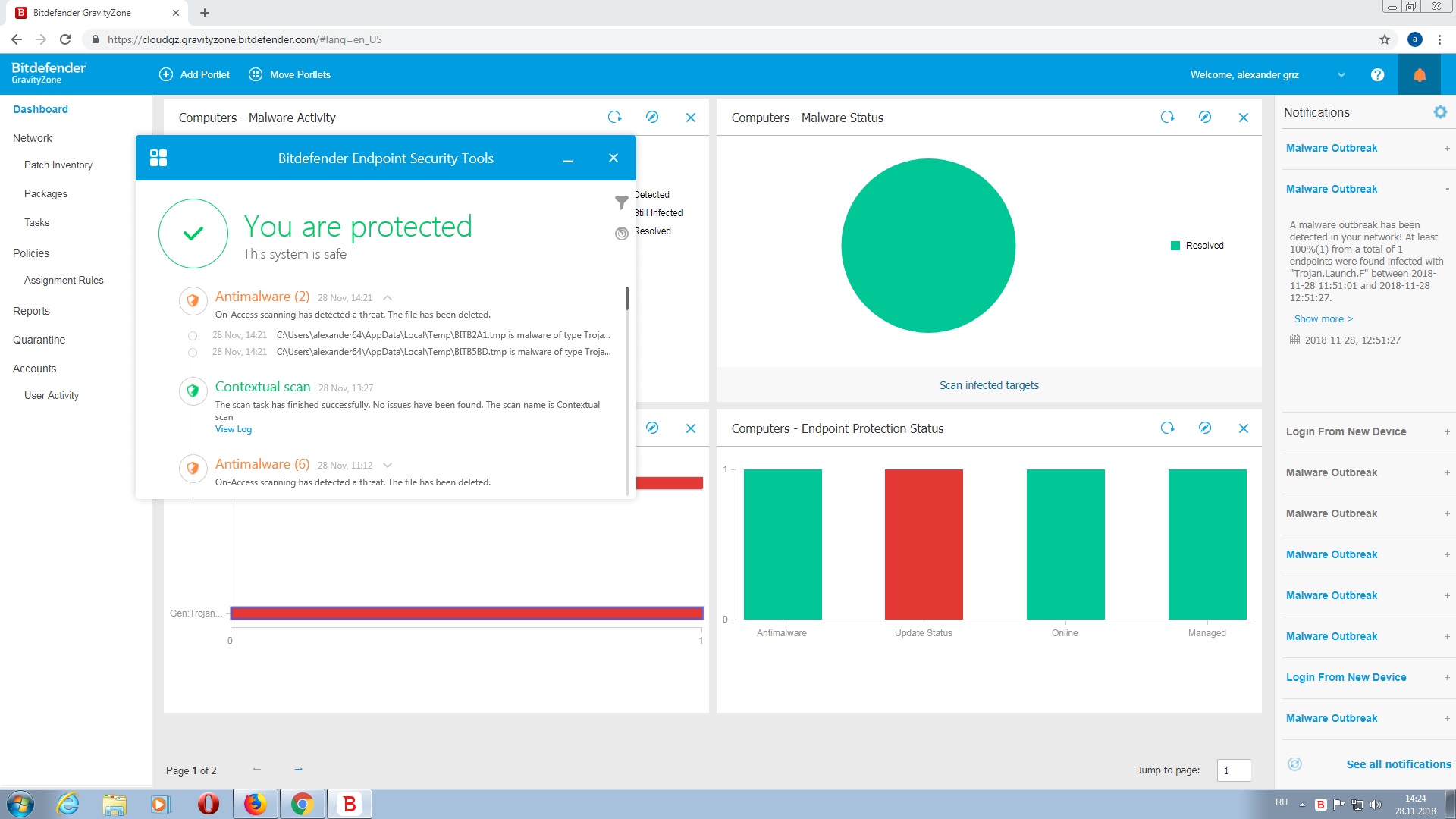Refresh the Malware Status portlet
Image resolution: width=1456 pixels, height=819 pixels.
point(1168,117)
